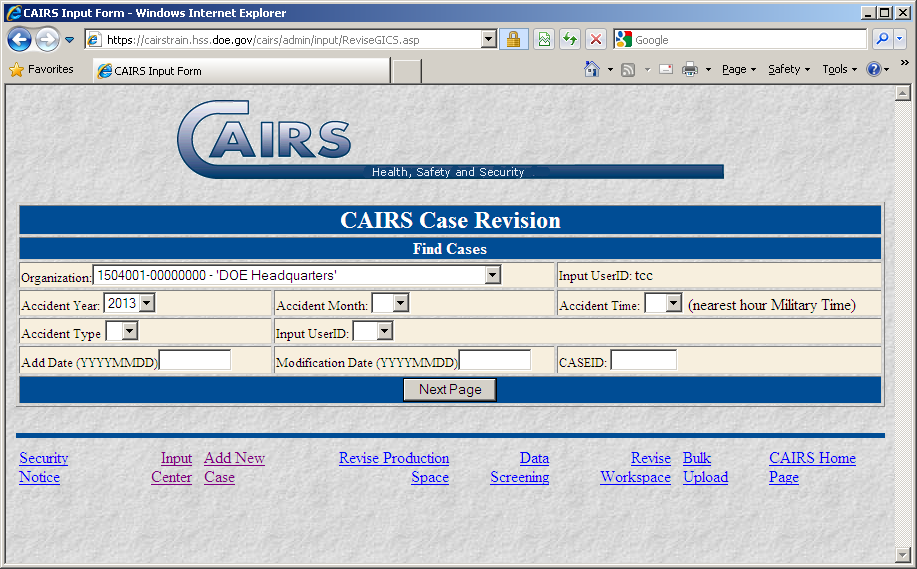Open the Safety menu

pos(788,70)
